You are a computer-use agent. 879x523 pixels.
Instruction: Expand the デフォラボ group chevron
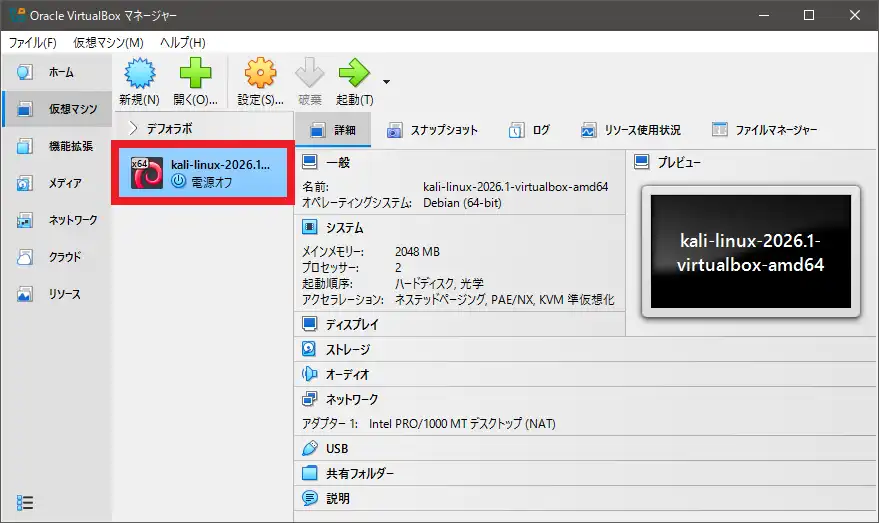click(133, 128)
